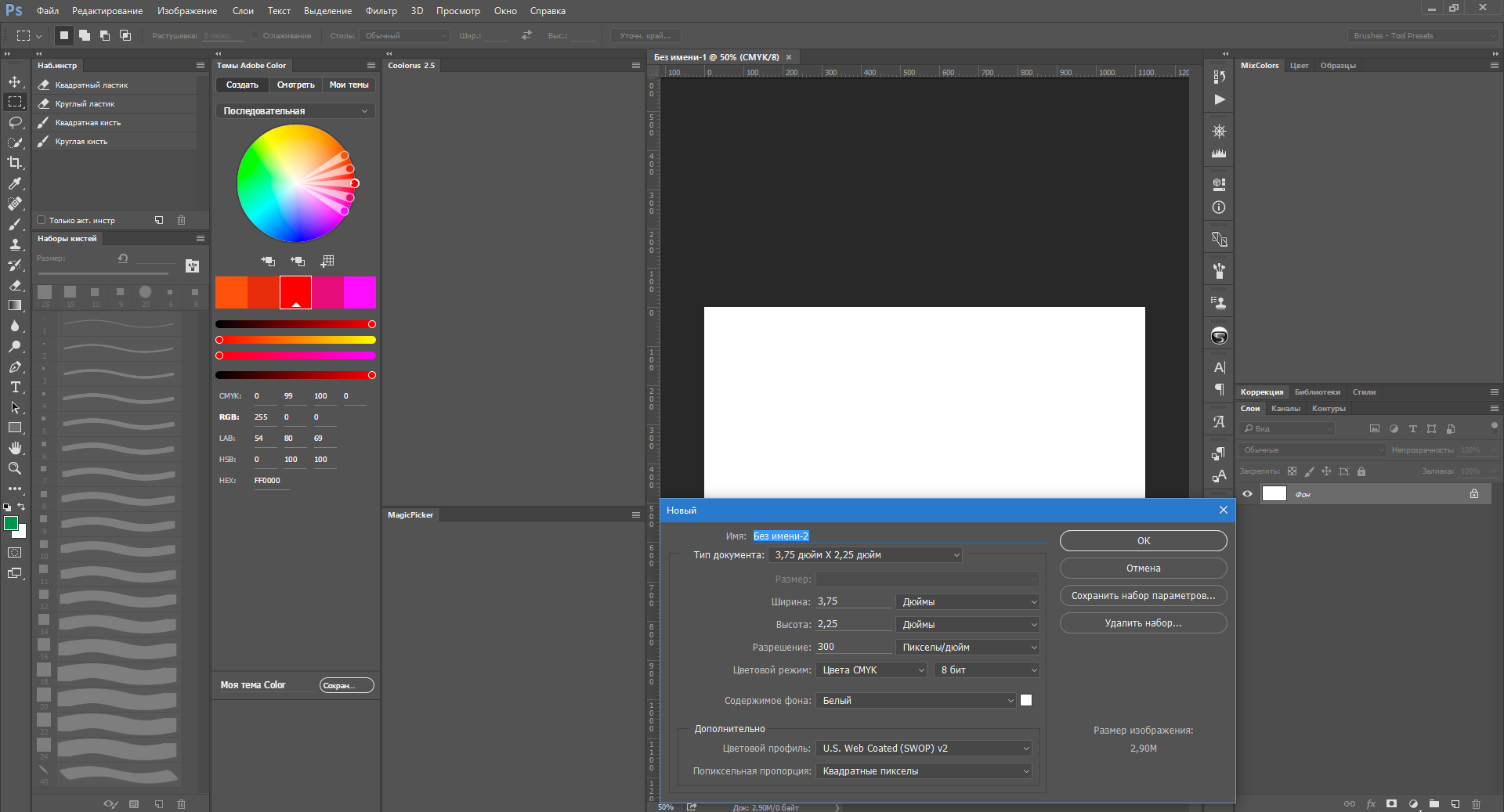This screenshot has height=812, width=1504.
Task: Click OK in the Новый dialog
Action: 1144,541
